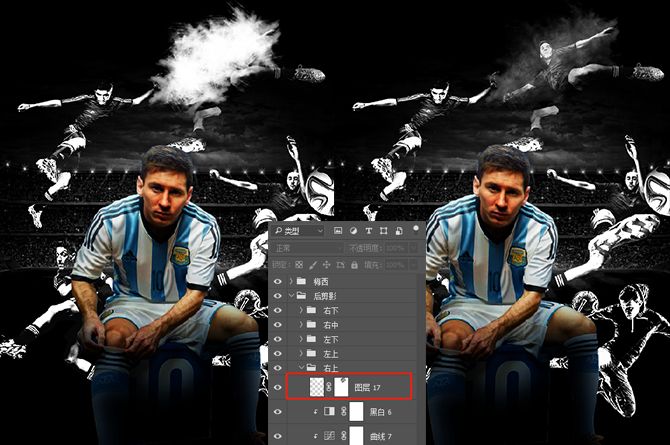Click the type layer filter icon
This screenshot has height=445, width=670.
[368, 231]
